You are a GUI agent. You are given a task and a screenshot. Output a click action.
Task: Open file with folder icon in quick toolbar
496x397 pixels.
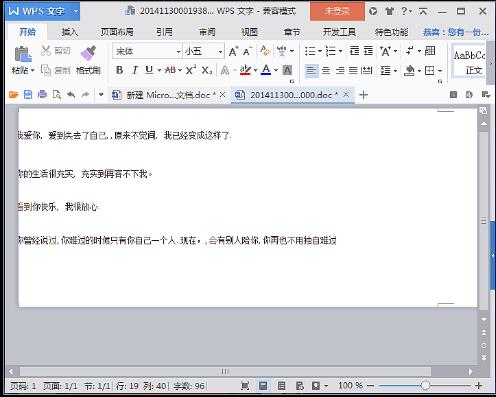point(13,95)
